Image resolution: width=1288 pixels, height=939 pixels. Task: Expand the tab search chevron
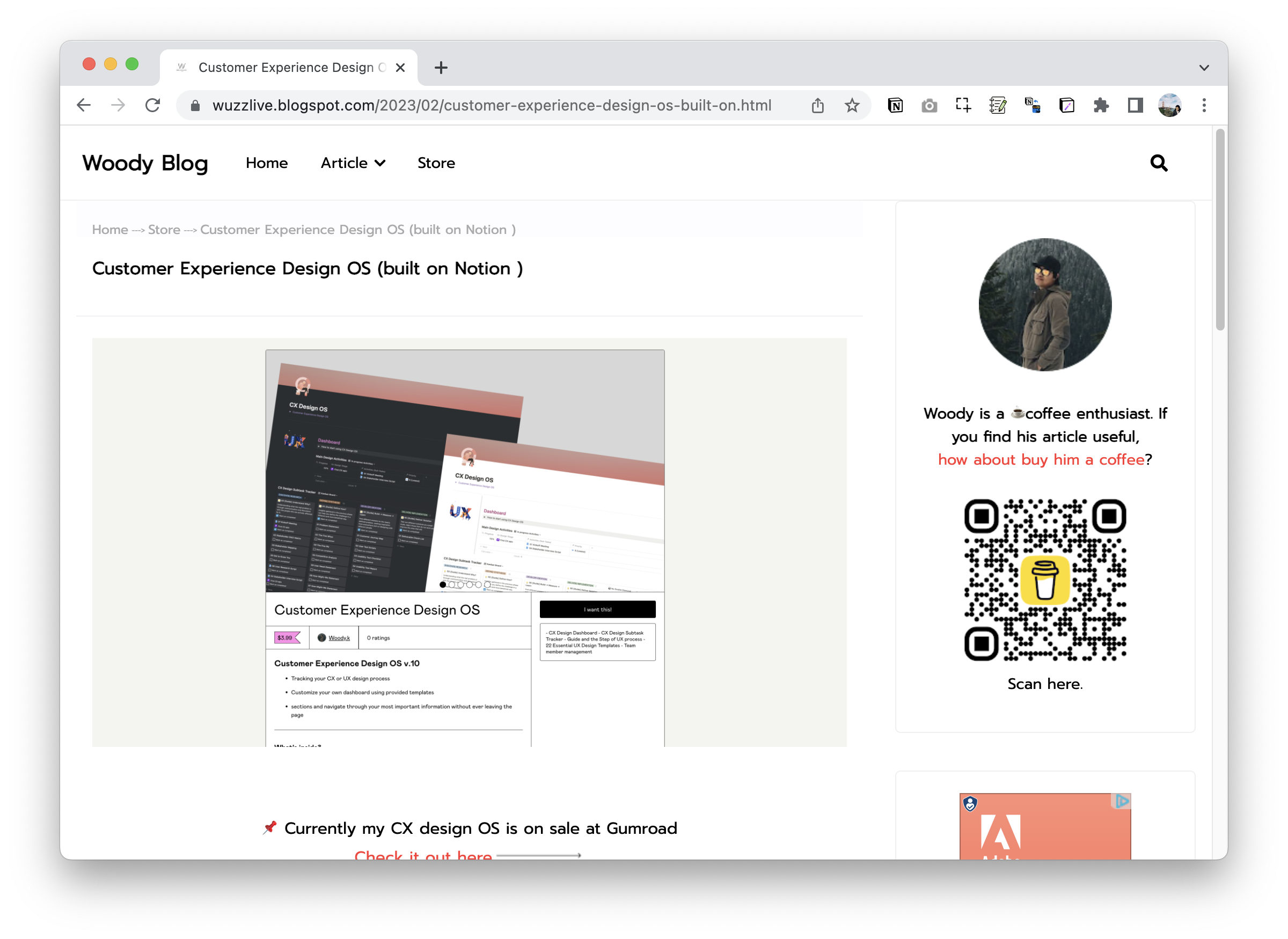(x=1204, y=68)
